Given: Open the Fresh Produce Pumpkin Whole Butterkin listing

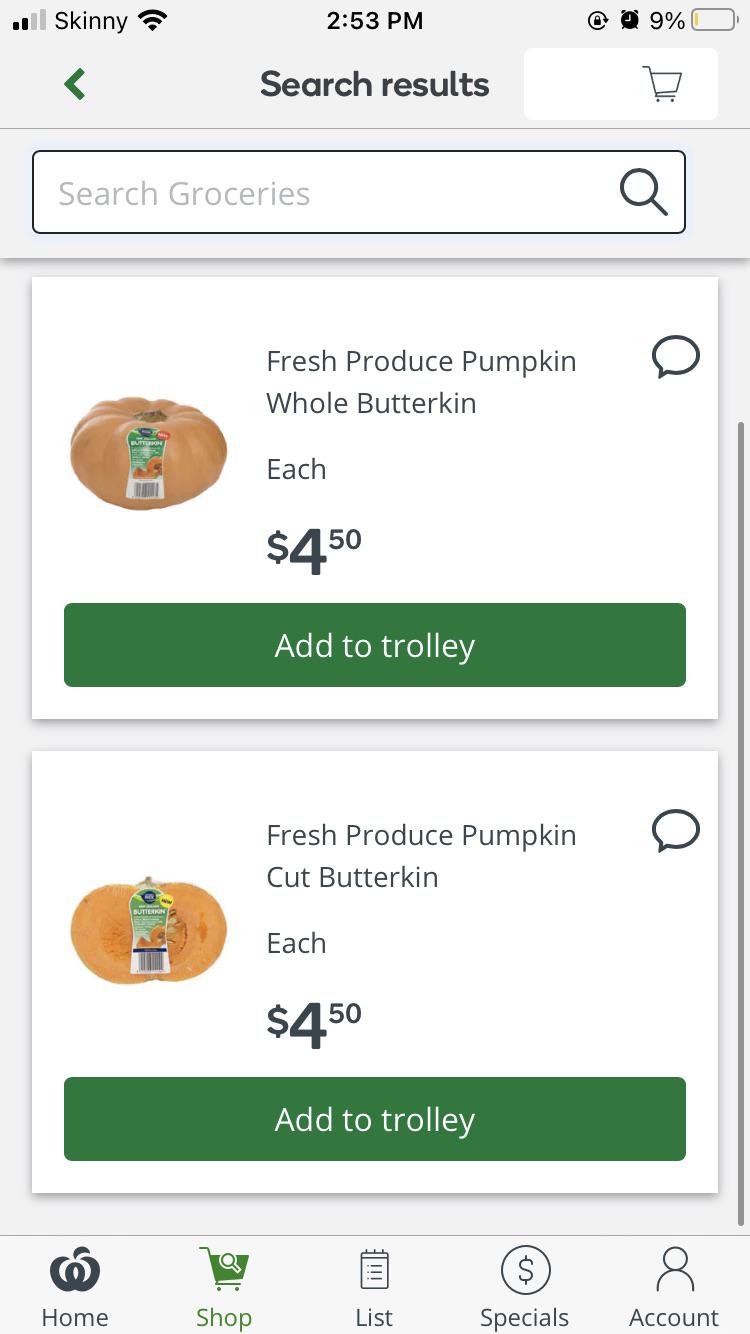Looking at the screenshot, I should (x=421, y=381).
